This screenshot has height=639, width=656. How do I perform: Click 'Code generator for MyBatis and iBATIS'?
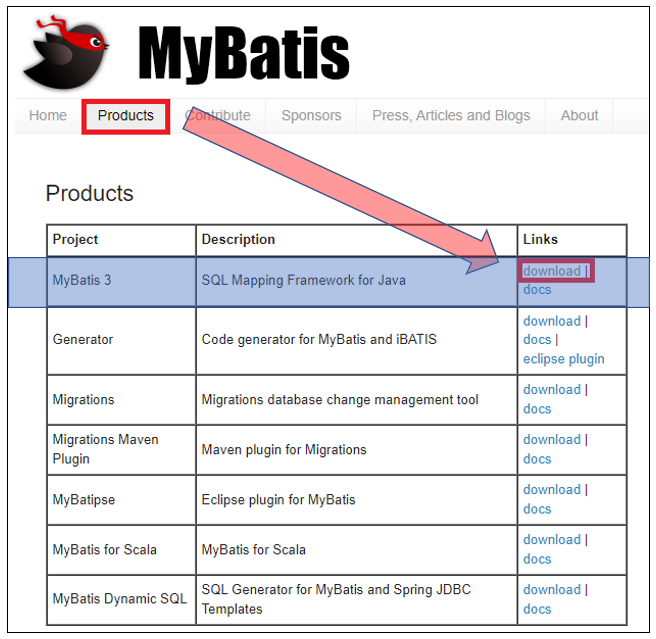(x=319, y=339)
